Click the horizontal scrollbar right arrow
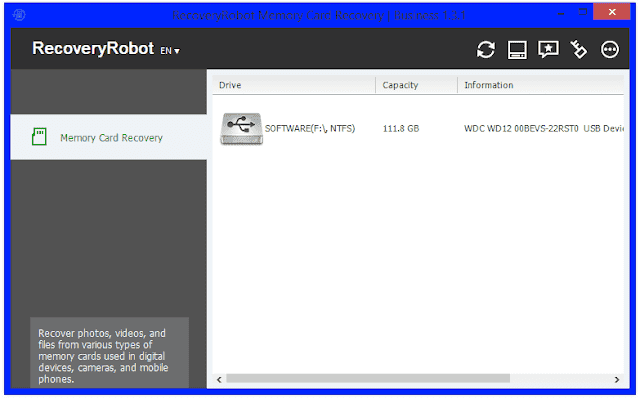 pos(617,379)
